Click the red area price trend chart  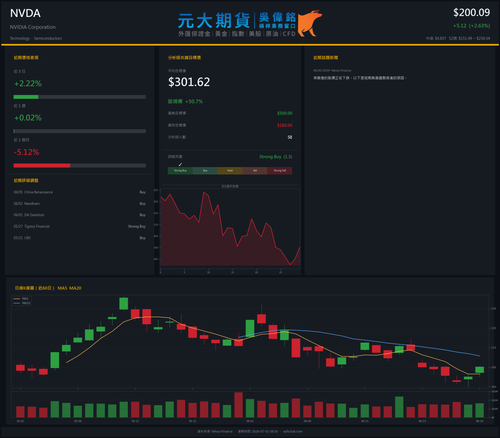[x=230, y=230]
